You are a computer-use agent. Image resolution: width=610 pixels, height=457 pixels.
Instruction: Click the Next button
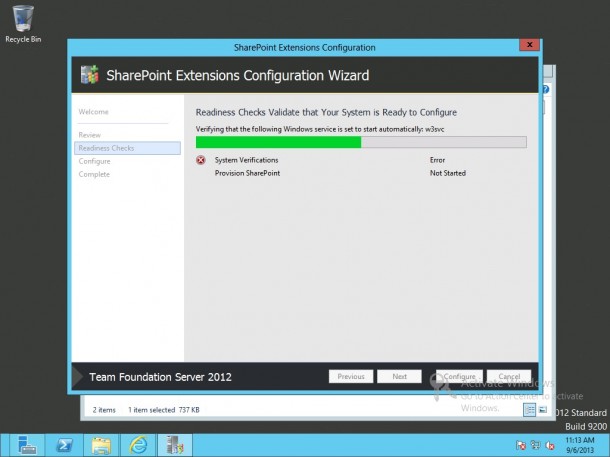399,376
